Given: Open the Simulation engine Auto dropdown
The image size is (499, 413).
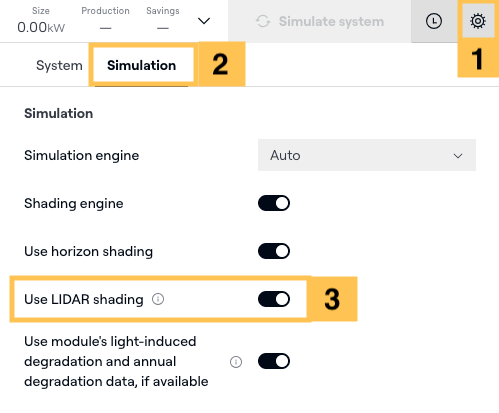Looking at the screenshot, I should click(x=367, y=155).
